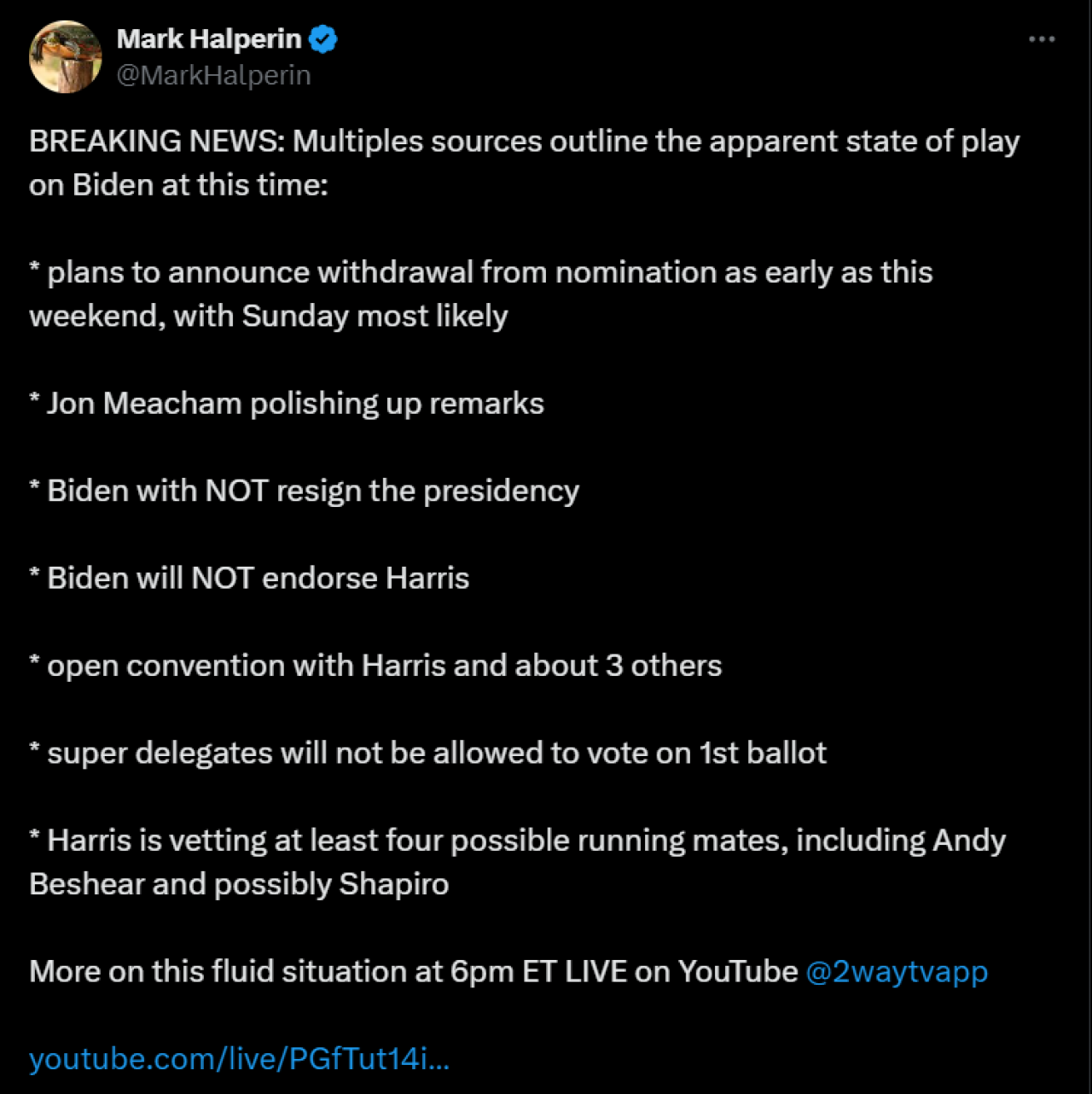Click the 'on Biden at this time' line
This screenshot has width=1092, height=1094.
[178, 184]
